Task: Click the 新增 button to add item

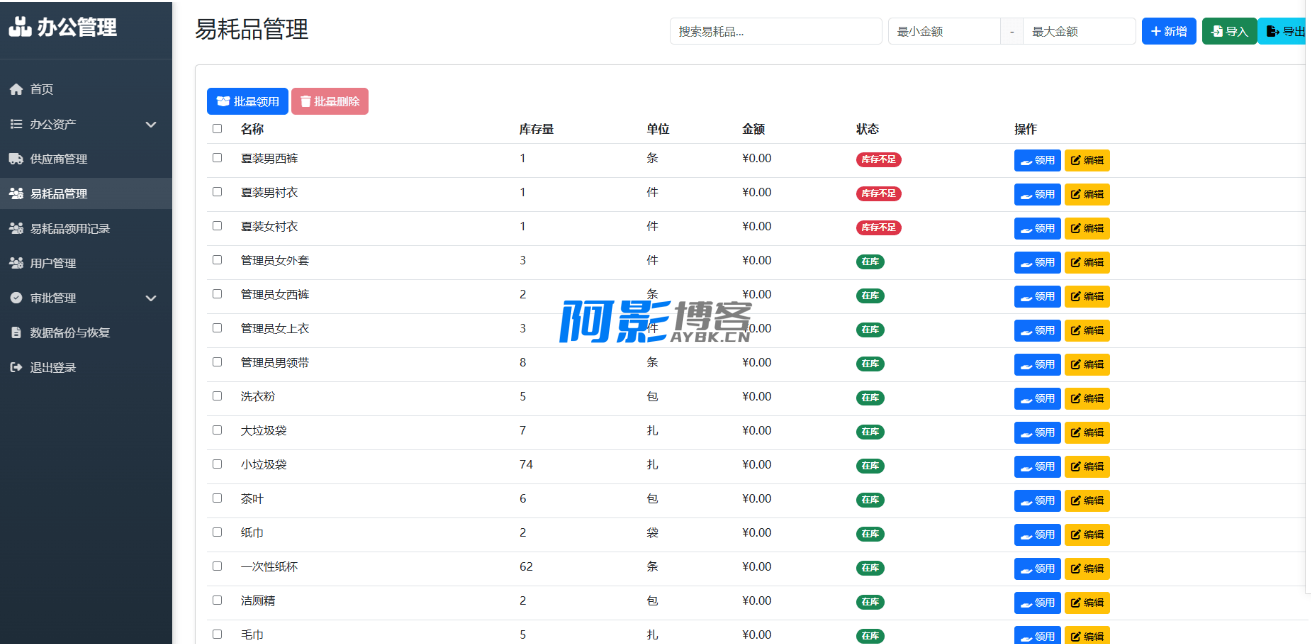Action: click(1168, 32)
